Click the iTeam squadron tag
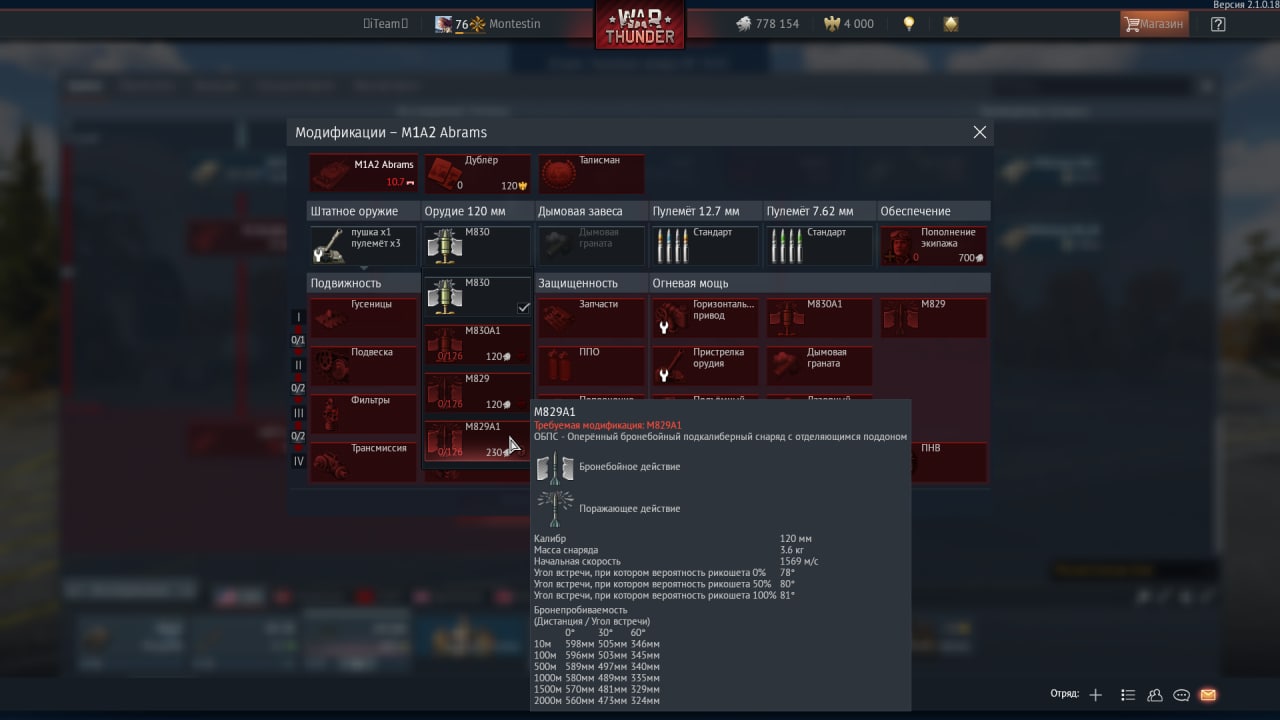 tap(385, 24)
